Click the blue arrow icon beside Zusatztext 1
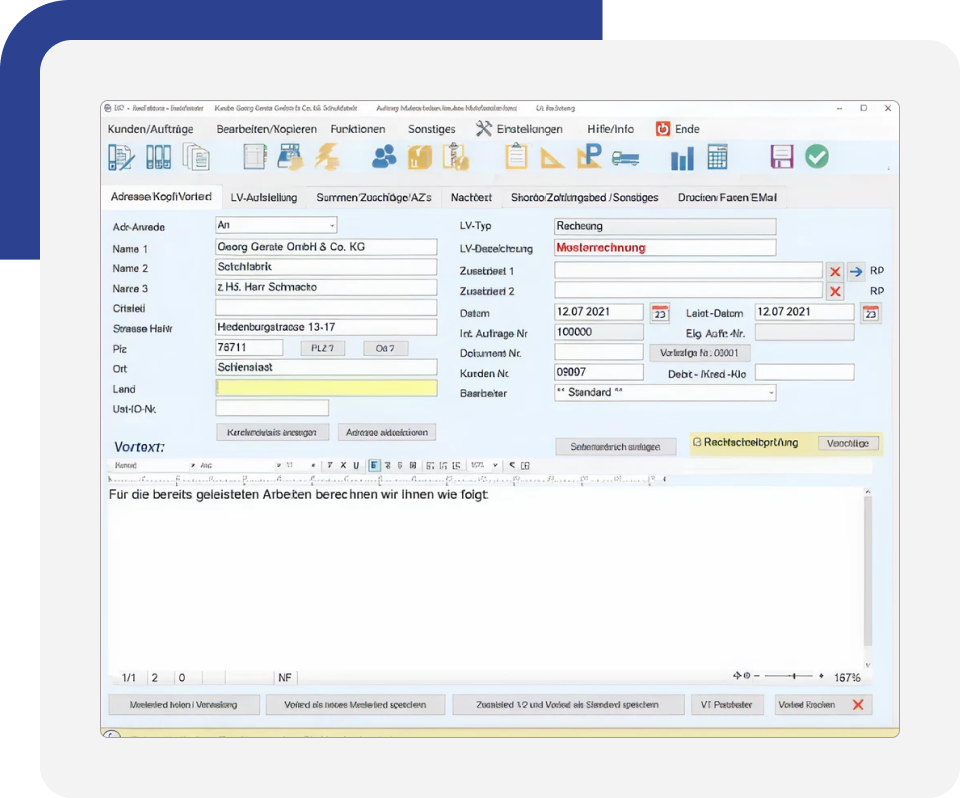The image size is (960, 798). [856, 271]
